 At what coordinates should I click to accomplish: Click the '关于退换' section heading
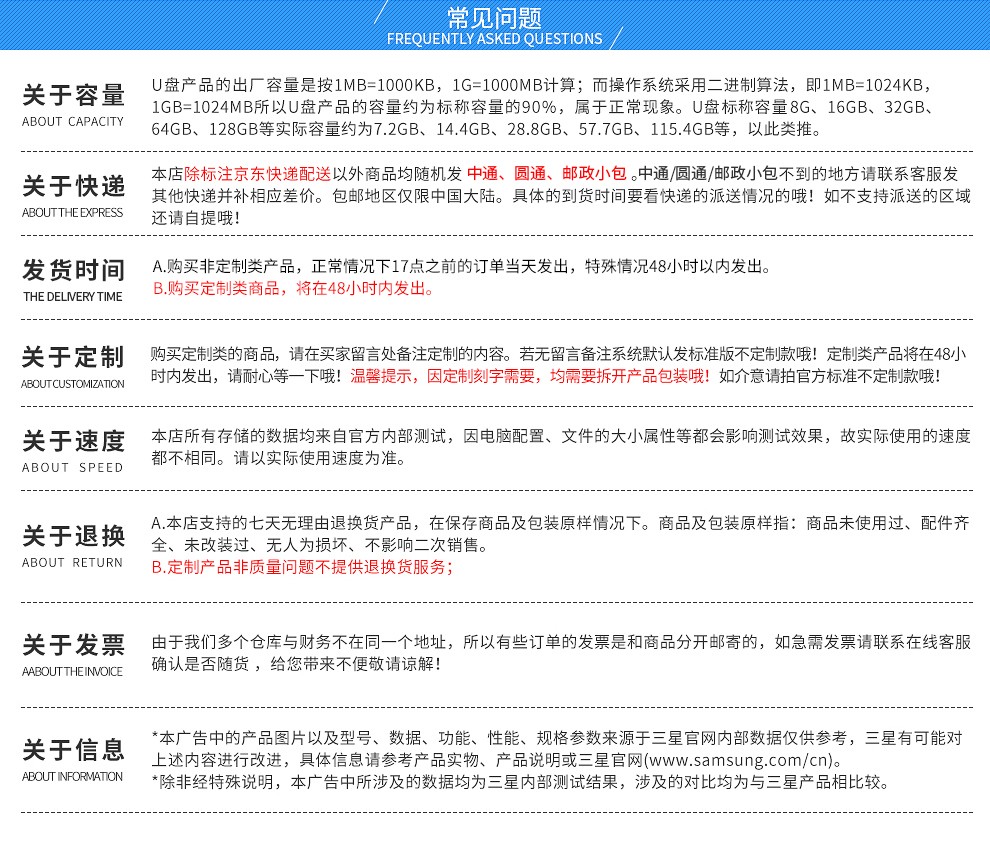(73, 536)
